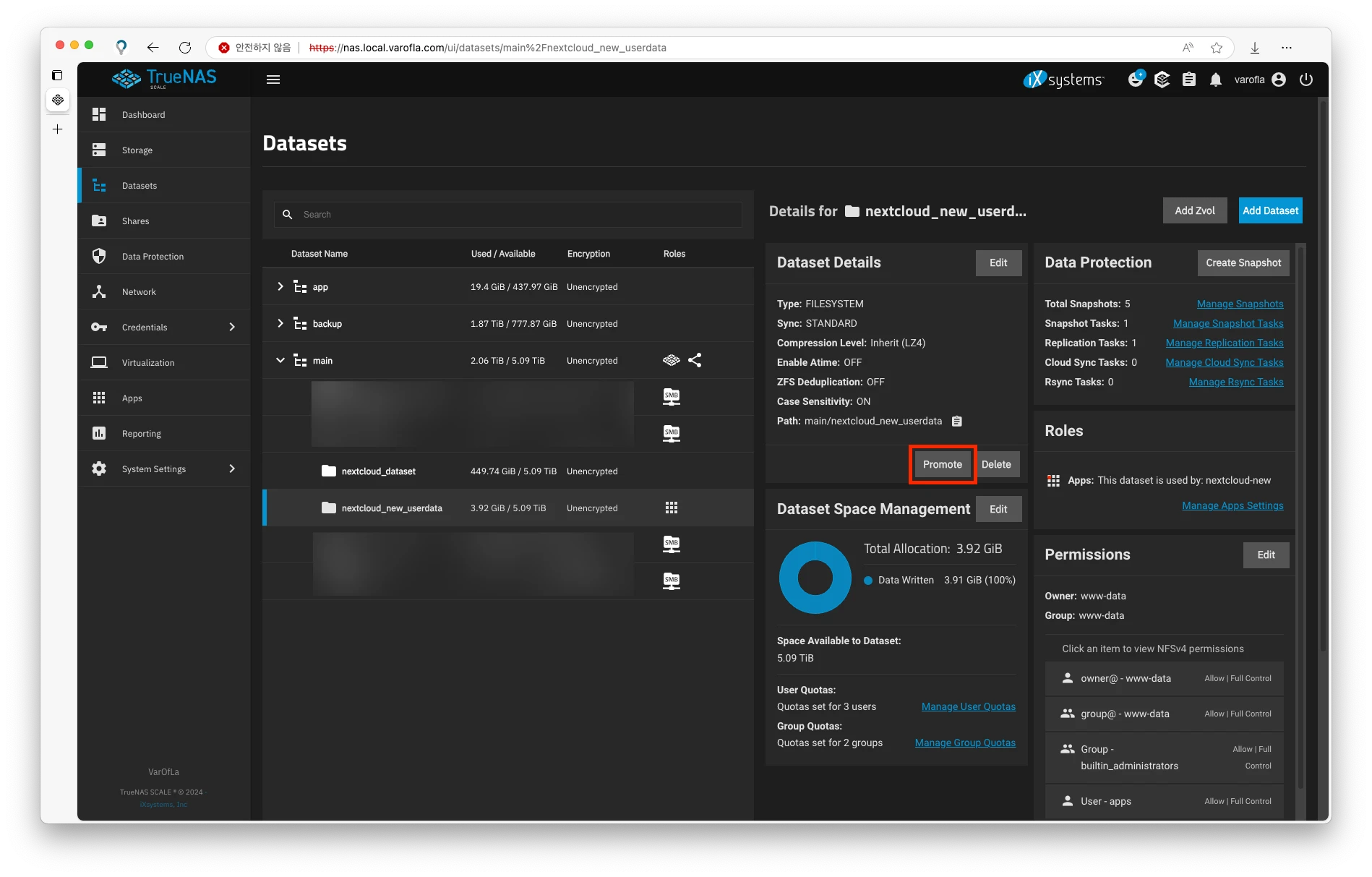Expand the backup dataset tree
The width and height of the screenshot is (1372, 877).
coord(280,324)
